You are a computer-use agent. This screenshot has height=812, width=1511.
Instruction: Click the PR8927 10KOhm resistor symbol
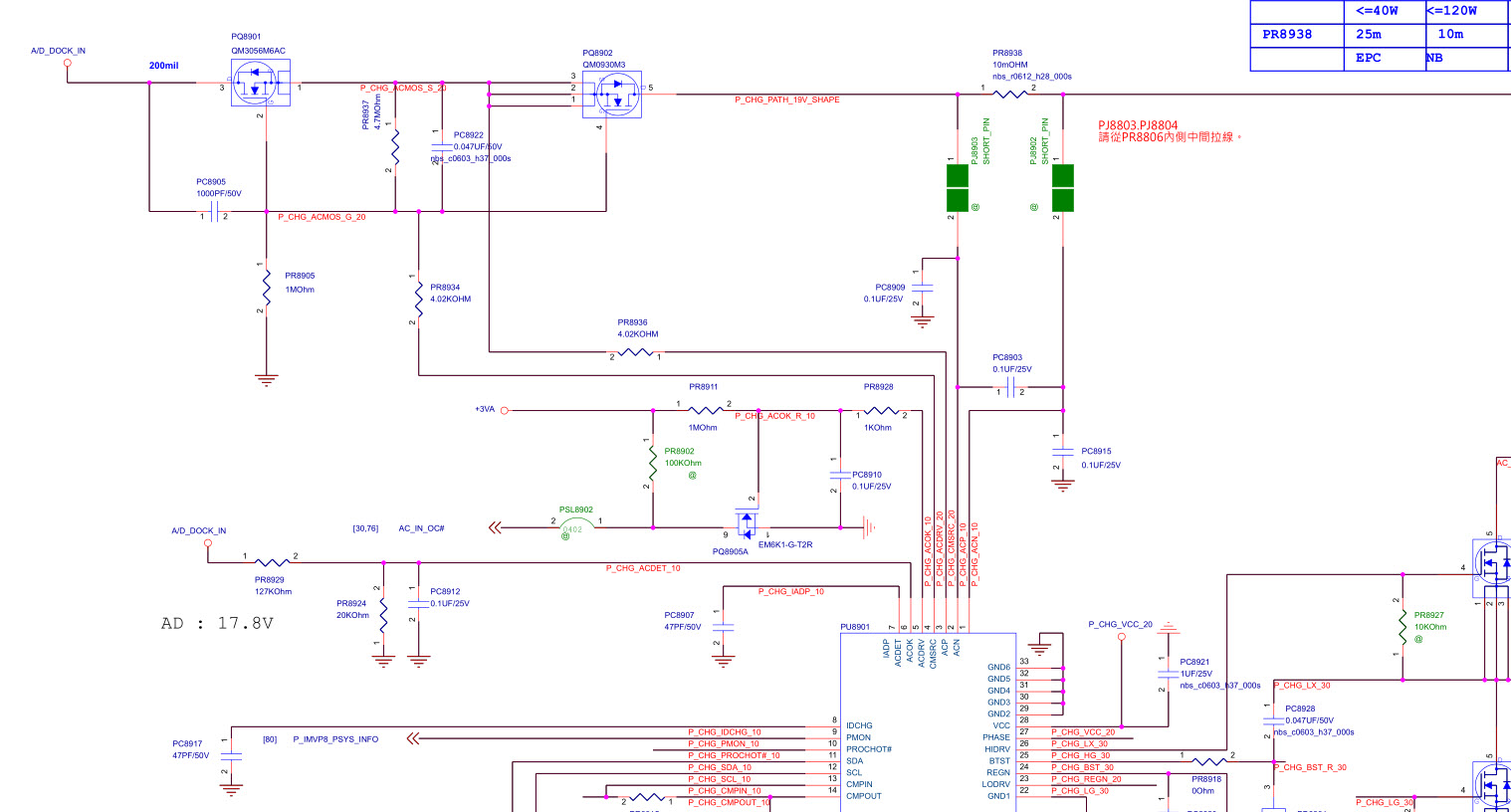pyautogui.click(x=1403, y=627)
